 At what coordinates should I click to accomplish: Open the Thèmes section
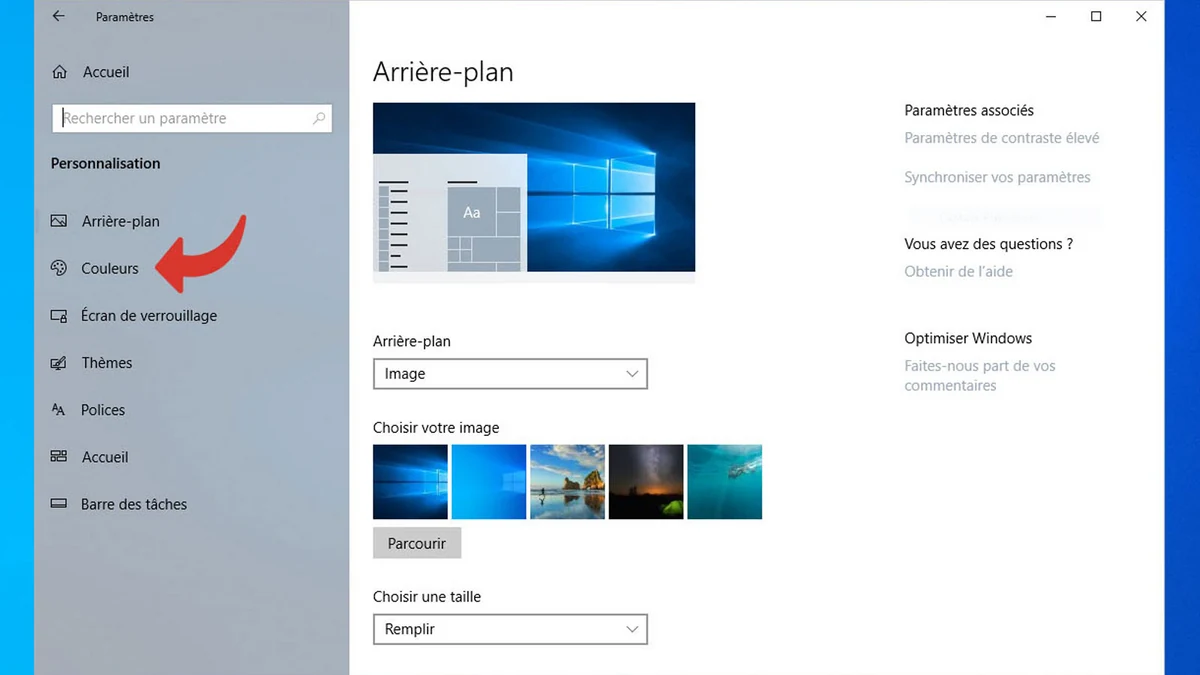click(107, 362)
